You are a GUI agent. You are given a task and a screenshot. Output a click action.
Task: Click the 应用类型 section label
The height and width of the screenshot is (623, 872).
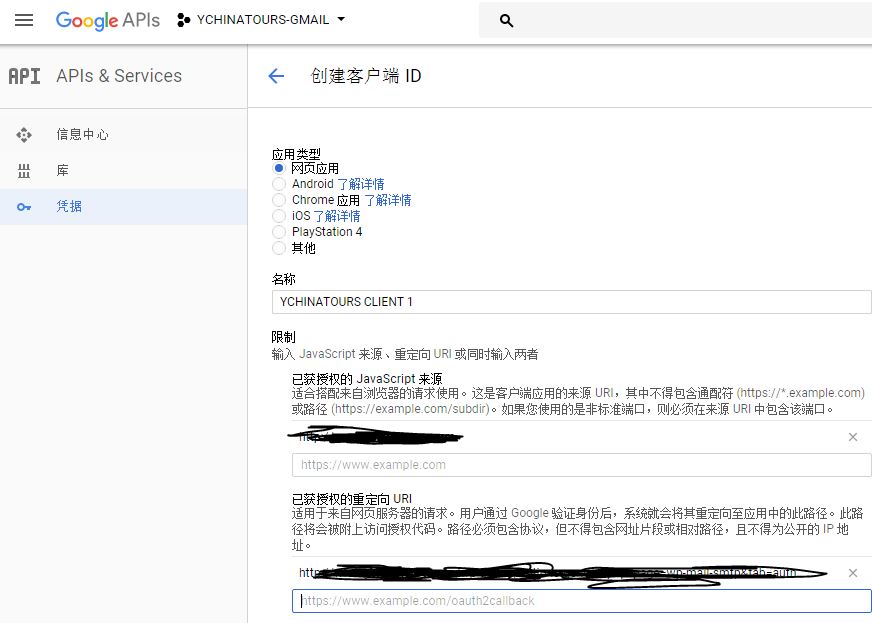click(296, 154)
